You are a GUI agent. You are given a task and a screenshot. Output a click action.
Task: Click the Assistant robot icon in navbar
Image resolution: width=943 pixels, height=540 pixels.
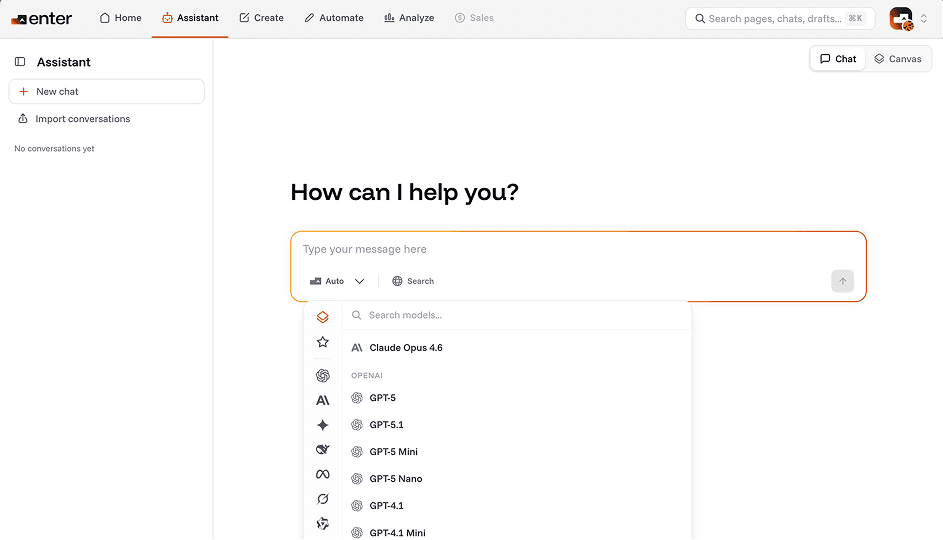(167, 18)
